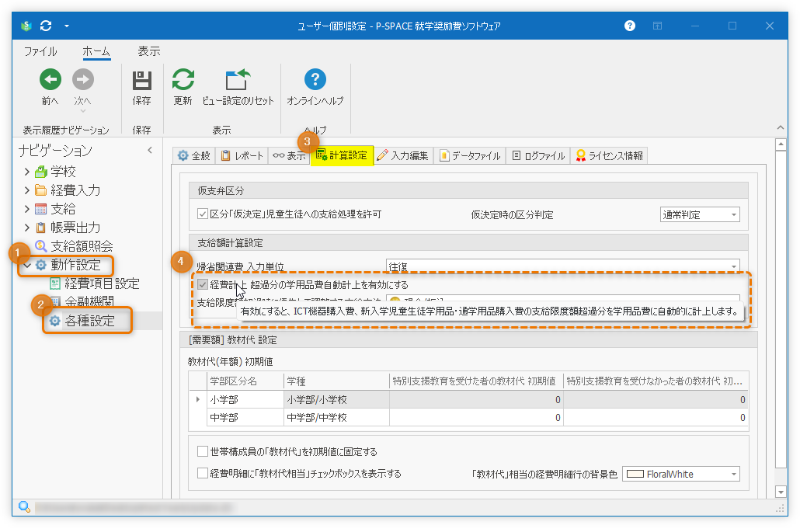The height and width of the screenshot is (528, 800).
Task: Edit 小学部 special-support 教材代 value cell
Action: click(477, 399)
